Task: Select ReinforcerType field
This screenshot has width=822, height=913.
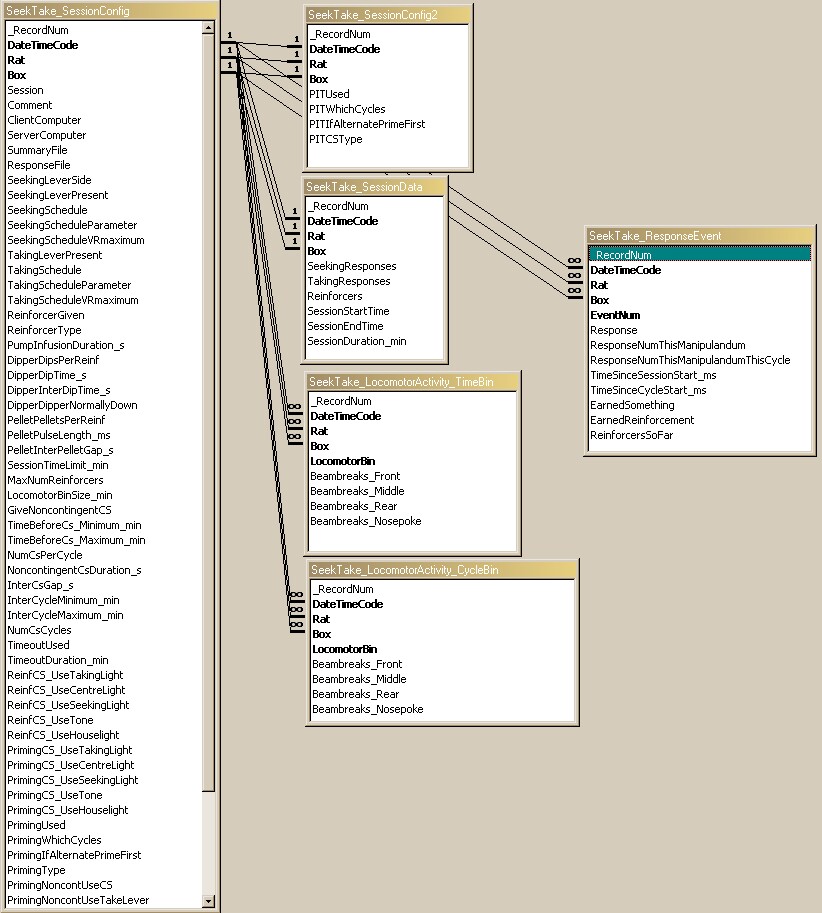Action: 44,330
